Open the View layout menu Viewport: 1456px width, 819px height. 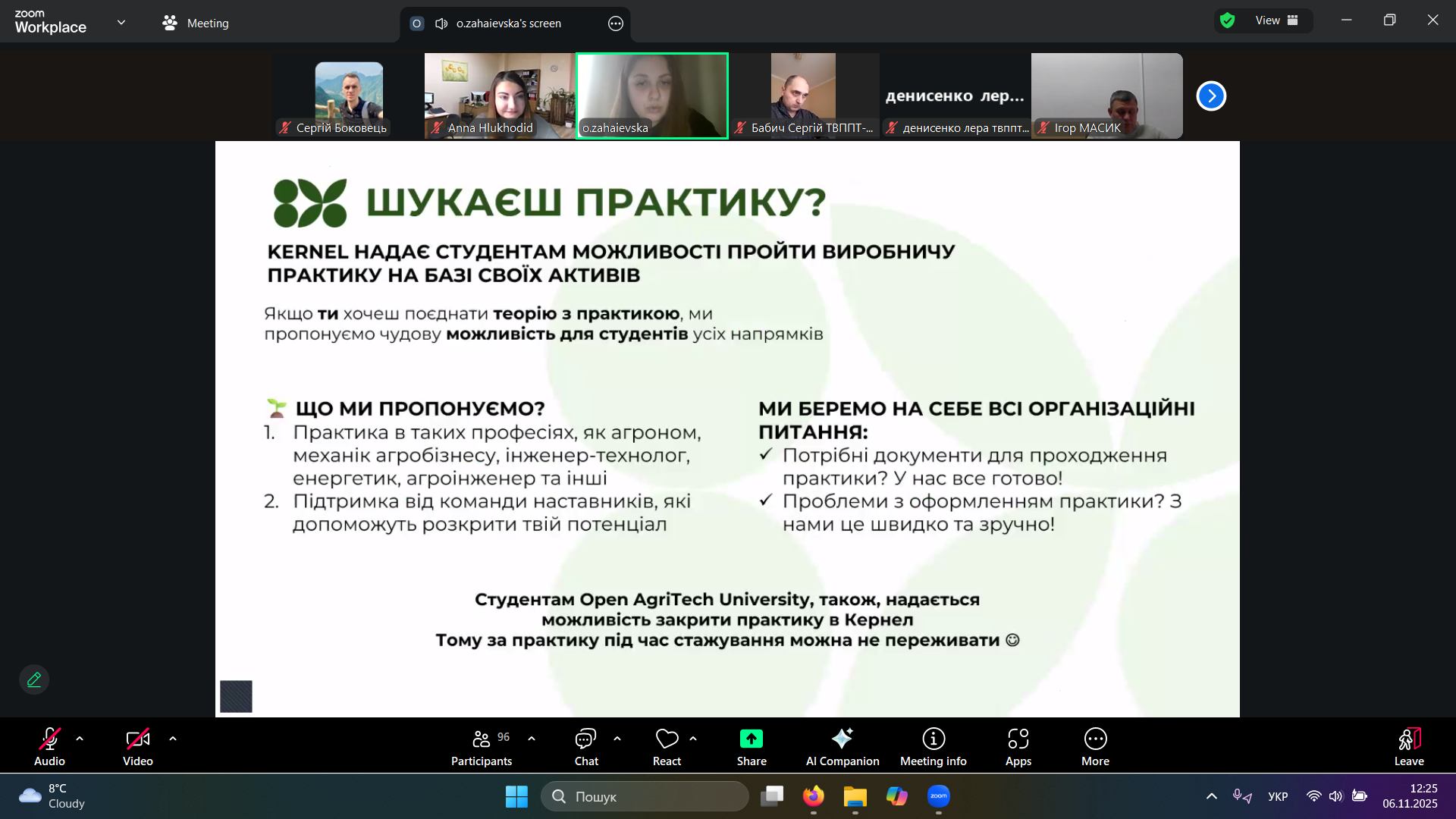pos(1276,20)
